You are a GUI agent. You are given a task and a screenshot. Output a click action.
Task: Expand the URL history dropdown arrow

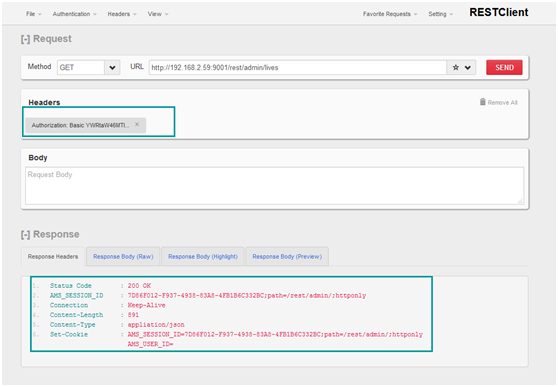(468, 67)
